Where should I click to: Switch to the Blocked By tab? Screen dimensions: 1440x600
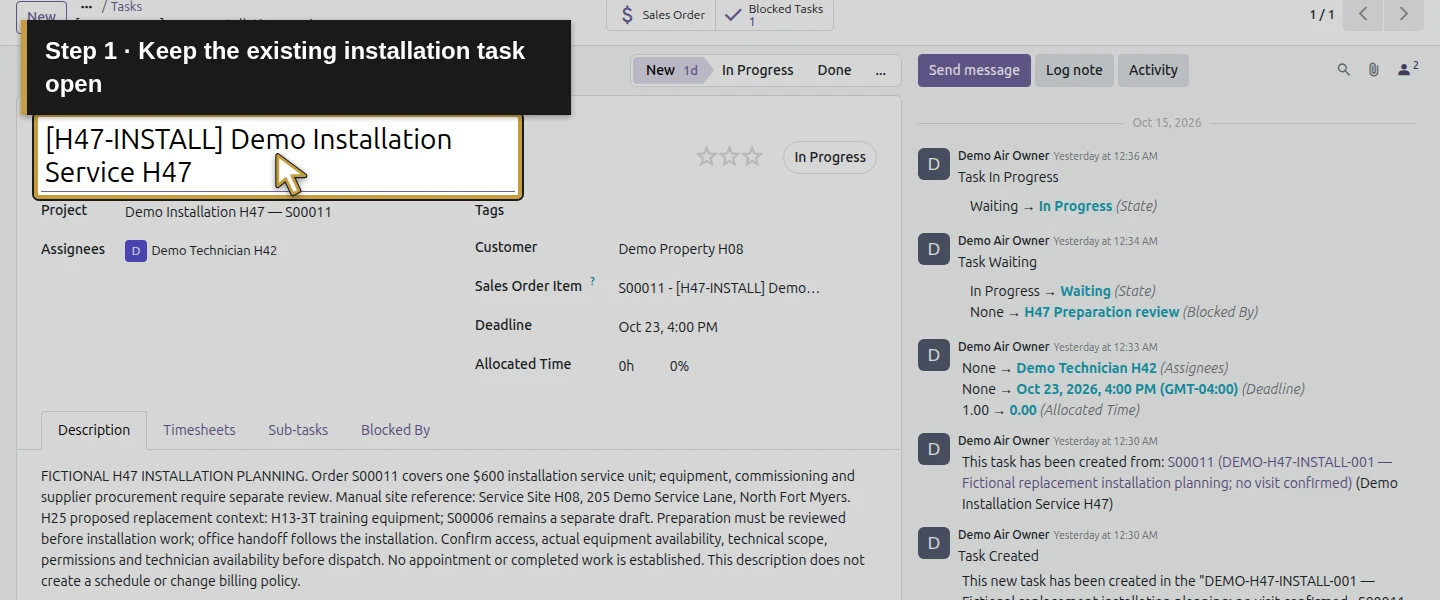[395, 430]
